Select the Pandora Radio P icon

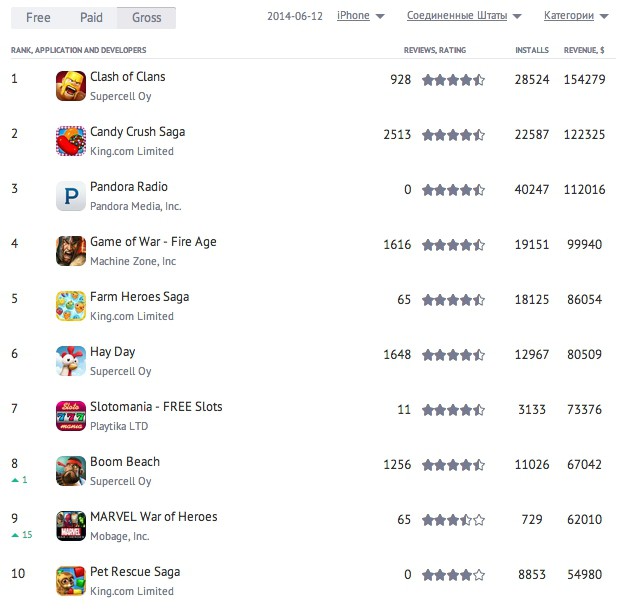(71, 196)
